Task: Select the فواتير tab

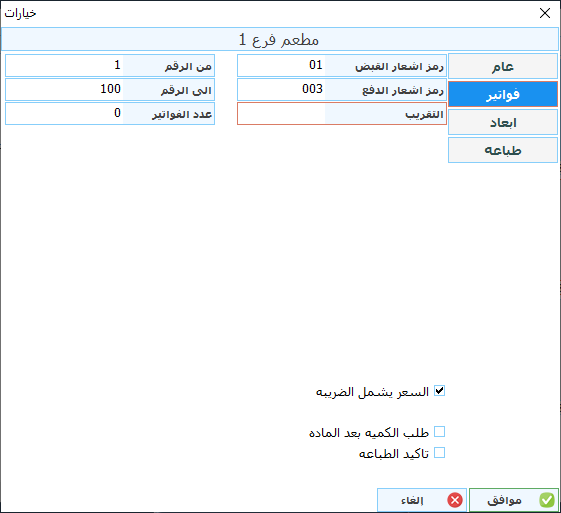Action: click(503, 94)
